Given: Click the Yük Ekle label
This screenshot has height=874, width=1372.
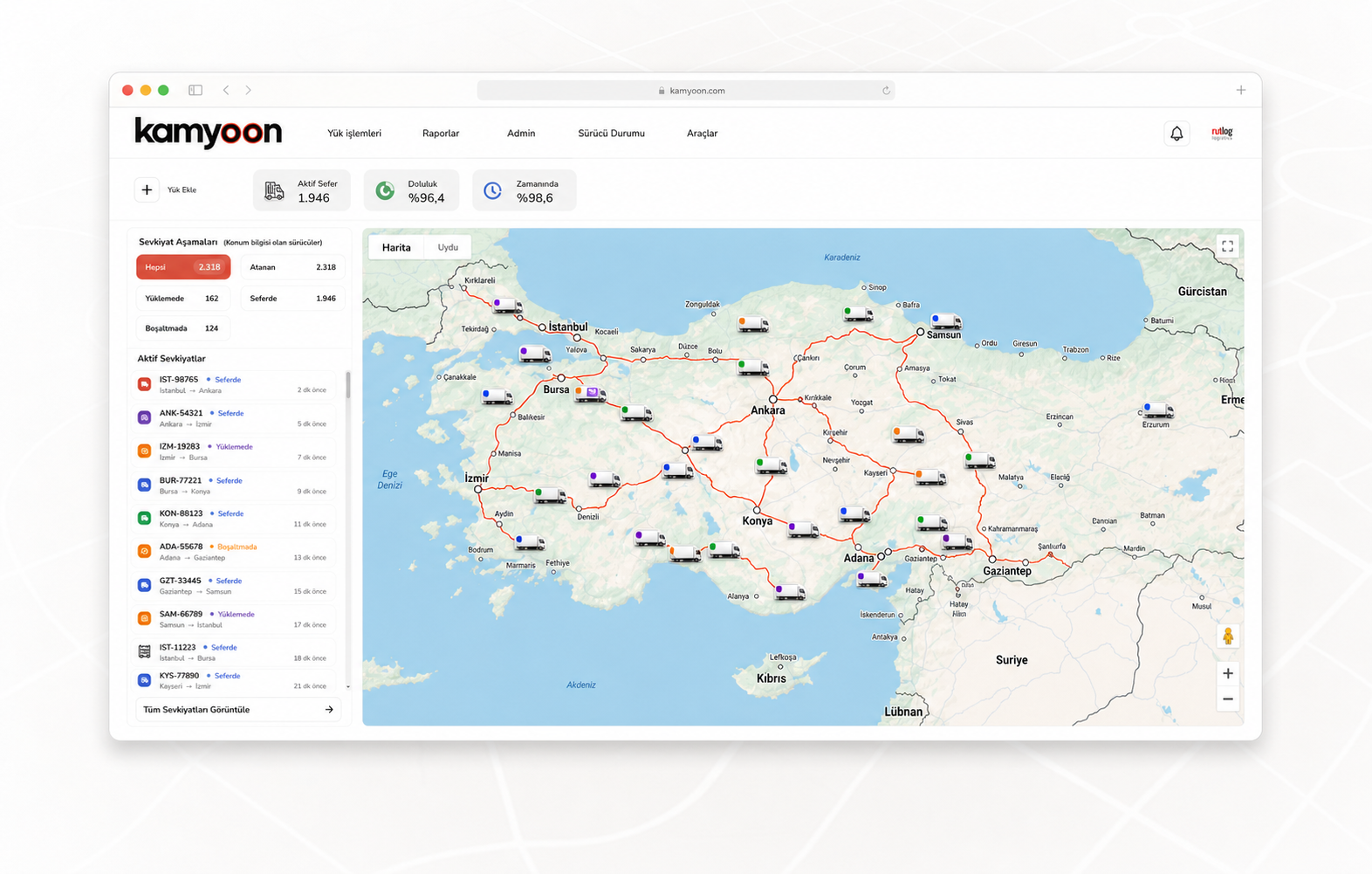Looking at the screenshot, I should click(182, 189).
